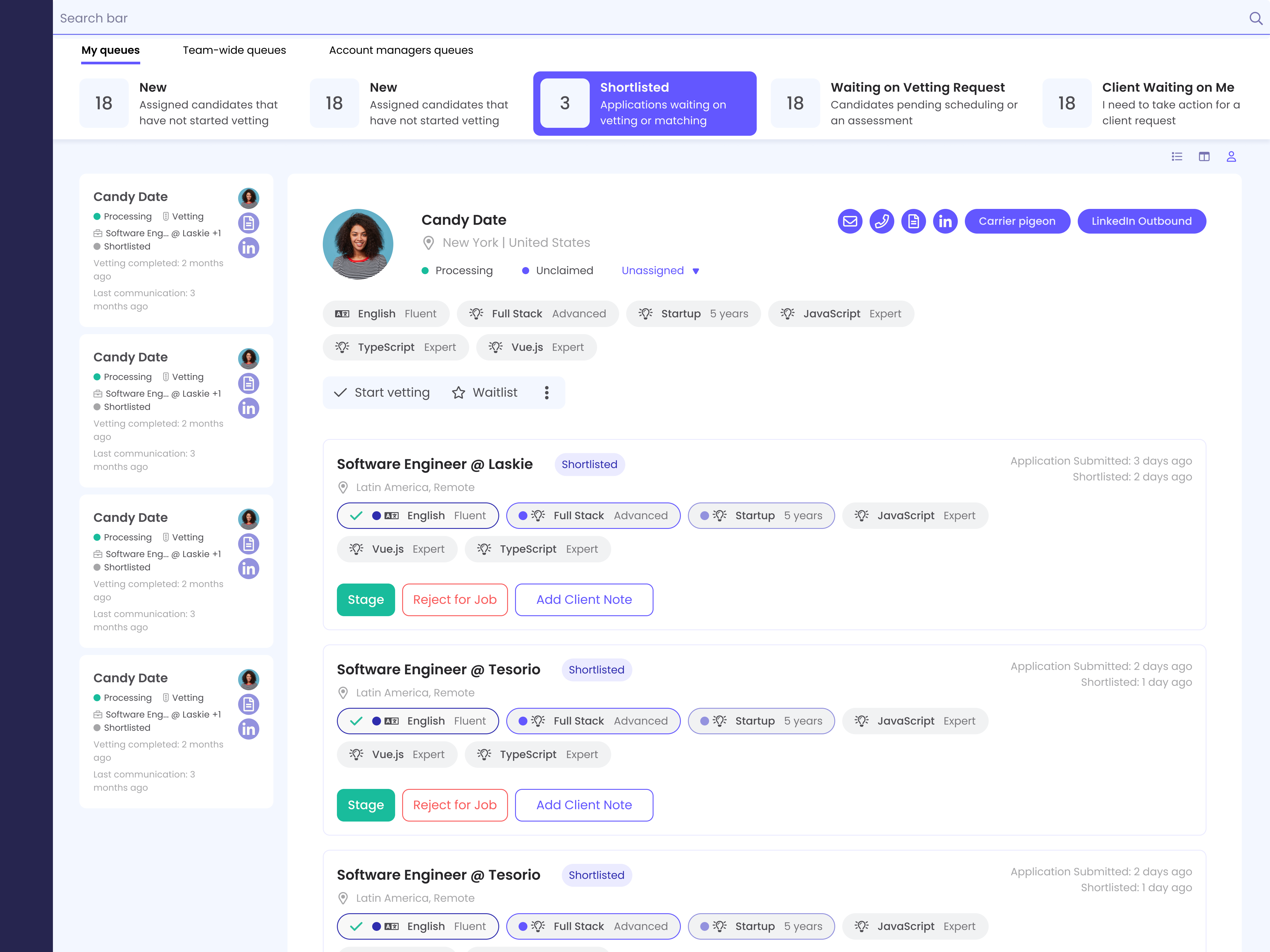Image resolution: width=1270 pixels, height=952 pixels.
Task: Click the Carrier pigeon button
Action: click(1016, 222)
